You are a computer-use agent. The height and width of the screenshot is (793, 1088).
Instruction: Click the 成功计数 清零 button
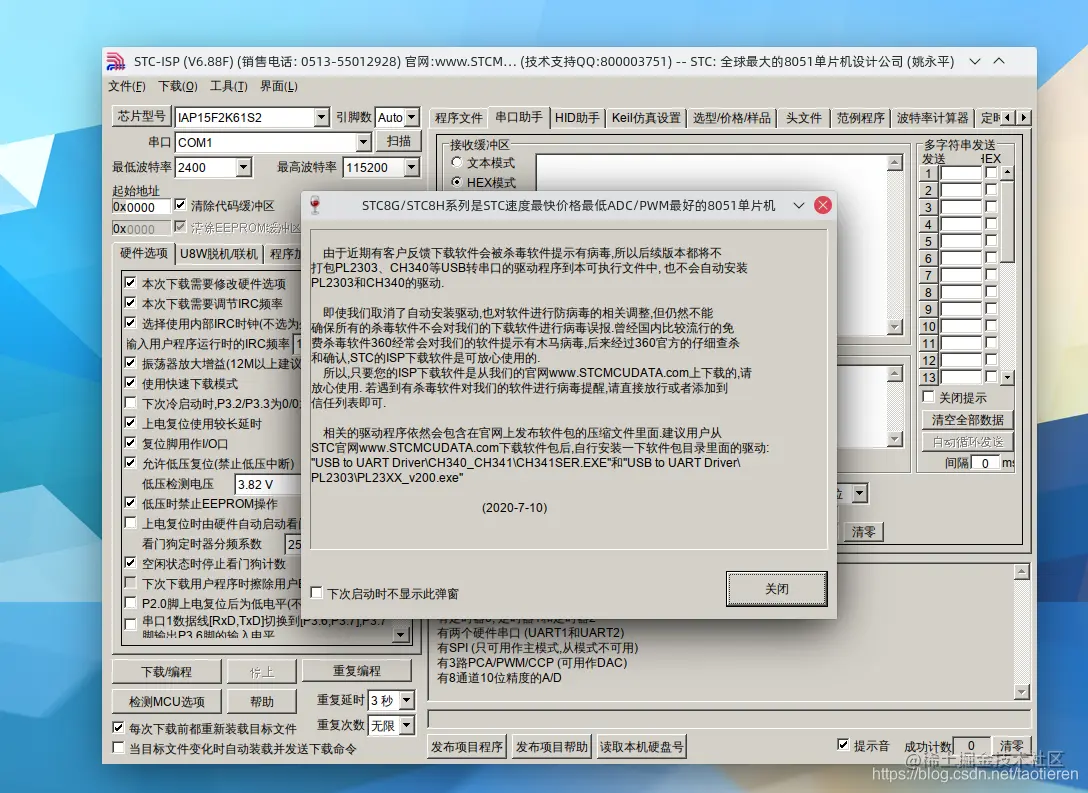tap(1011, 746)
